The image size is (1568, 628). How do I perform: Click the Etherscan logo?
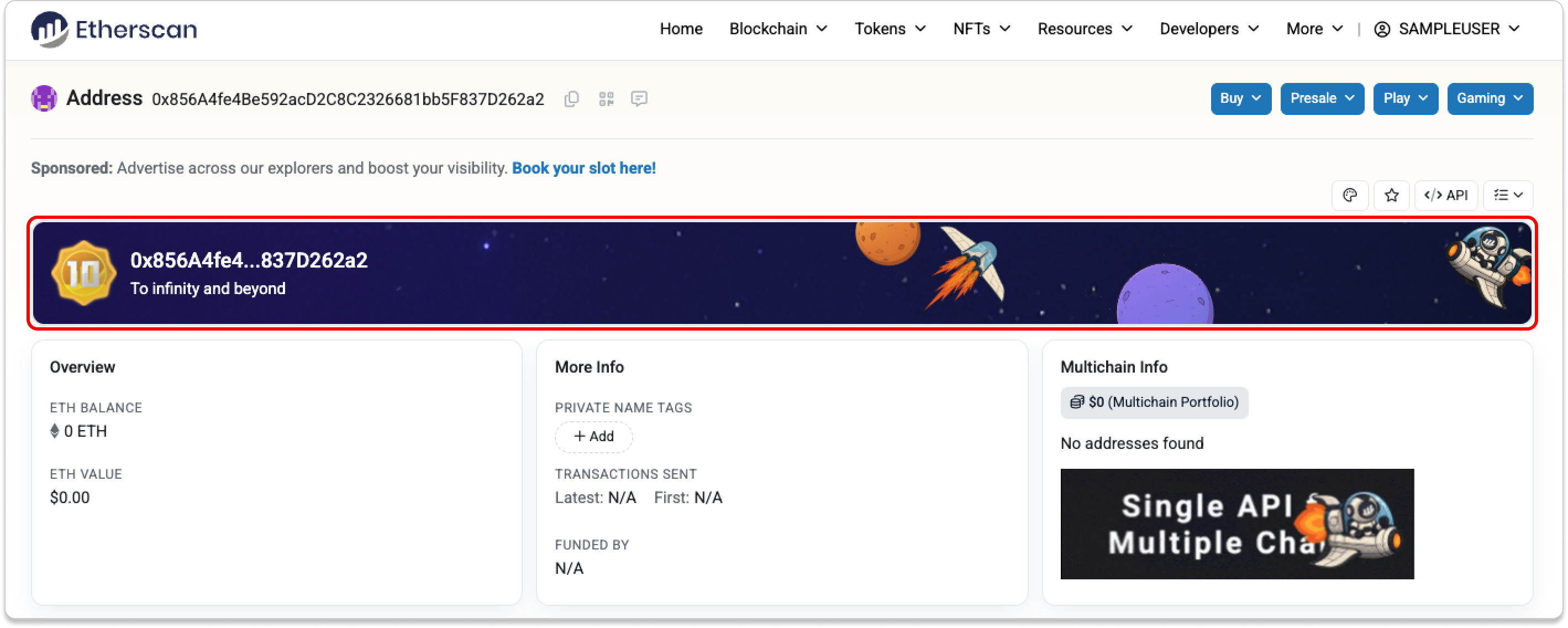[114, 29]
